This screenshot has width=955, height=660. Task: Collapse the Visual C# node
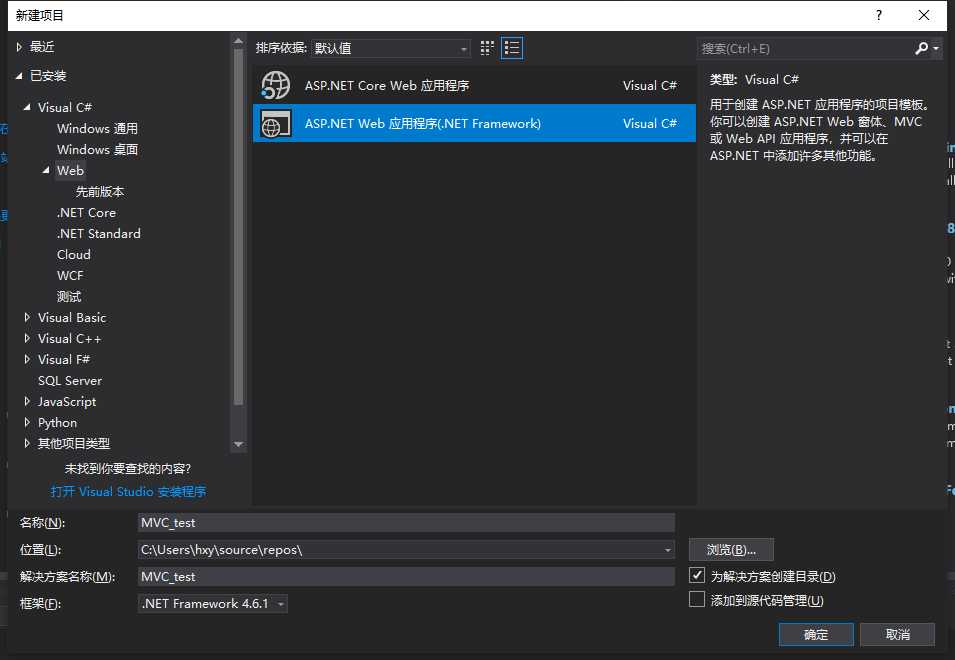pos(27,107)
